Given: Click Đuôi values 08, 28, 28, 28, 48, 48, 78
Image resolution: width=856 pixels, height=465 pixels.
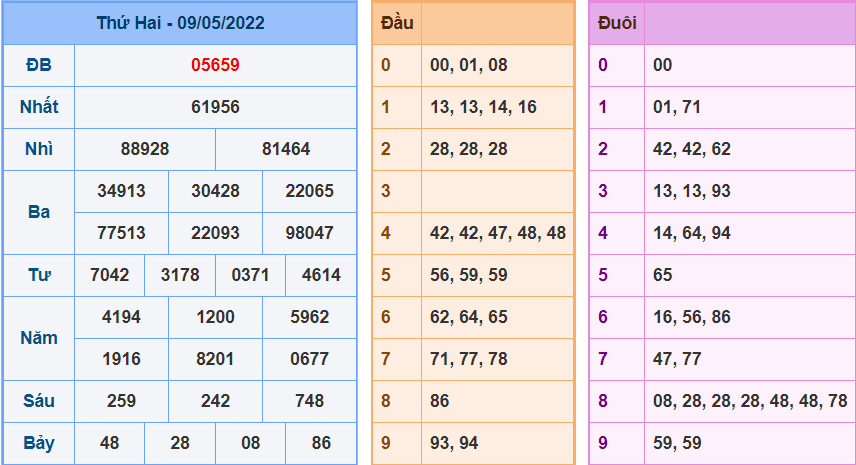Looking at the screenshot, I should point(750,401).
